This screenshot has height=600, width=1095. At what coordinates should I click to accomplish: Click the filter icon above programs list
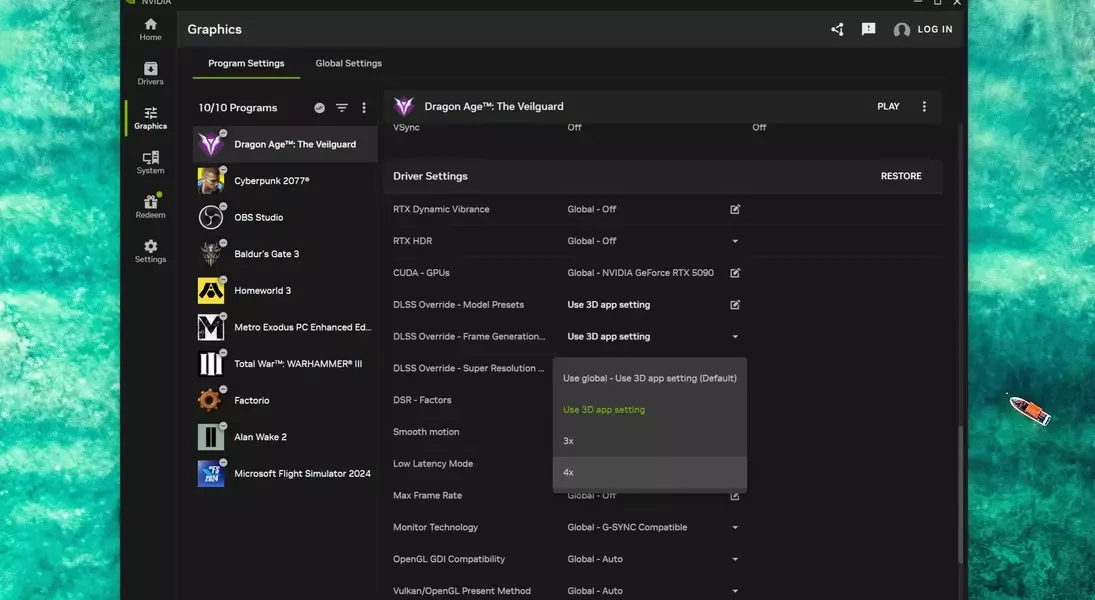click(x=342, y=108)
